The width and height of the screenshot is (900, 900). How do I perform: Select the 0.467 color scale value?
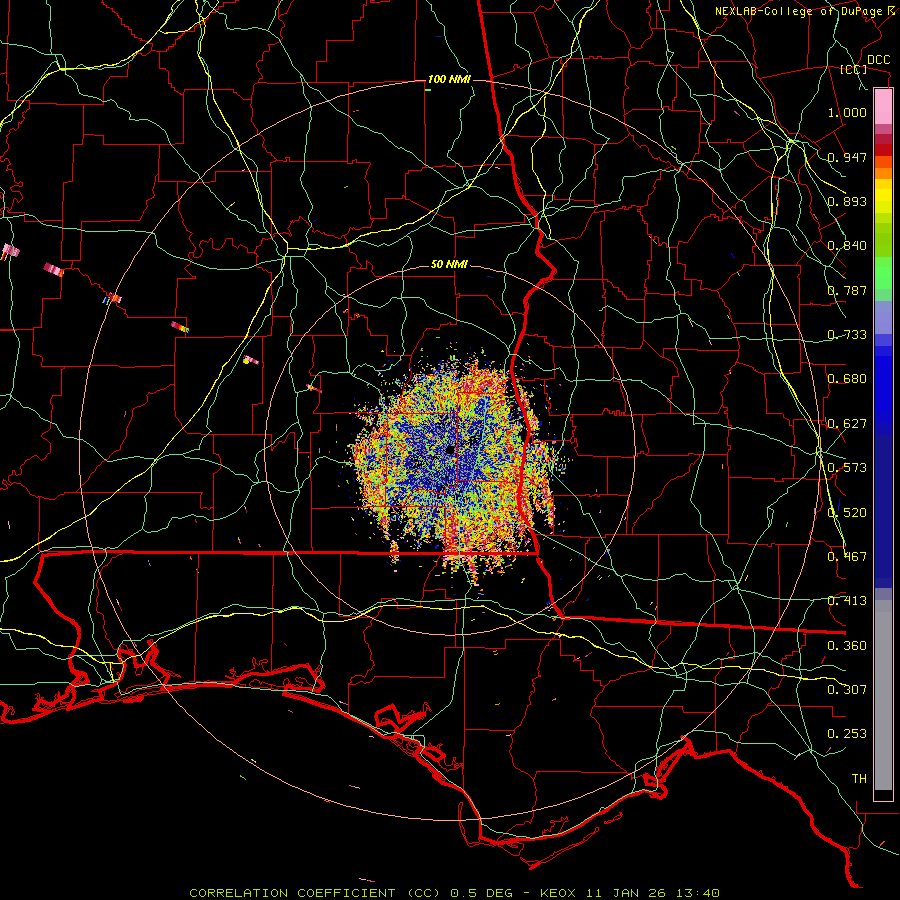(847, 556)
